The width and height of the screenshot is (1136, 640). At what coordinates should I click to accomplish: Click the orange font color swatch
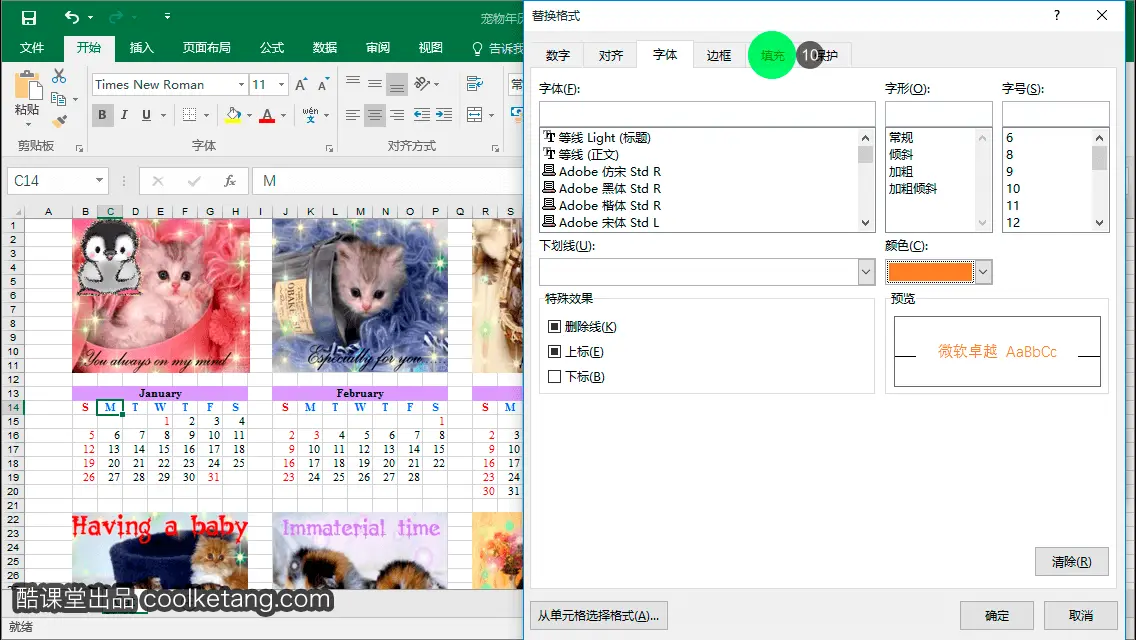930,272
